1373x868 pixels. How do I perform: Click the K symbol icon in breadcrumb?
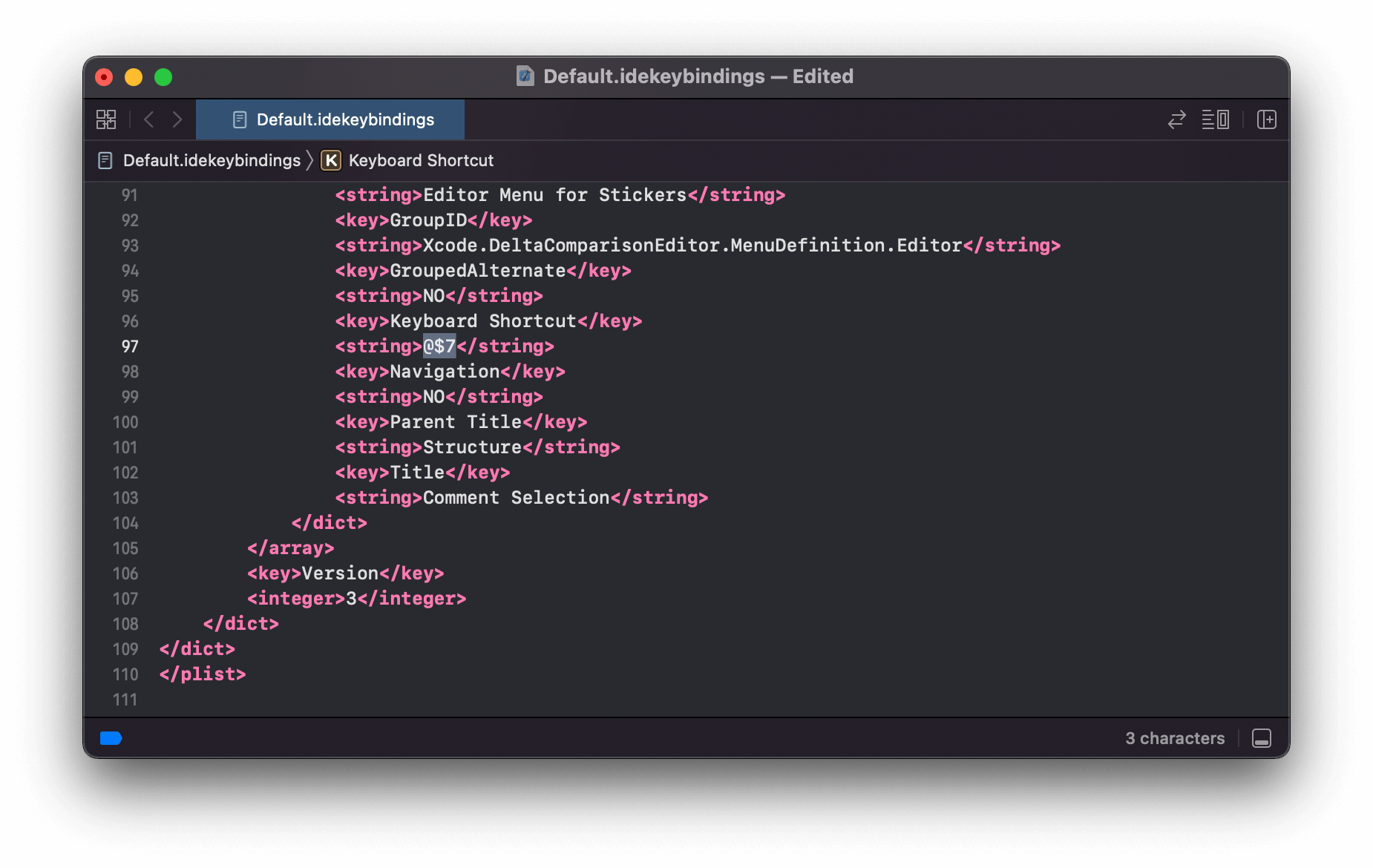point(331,160)
